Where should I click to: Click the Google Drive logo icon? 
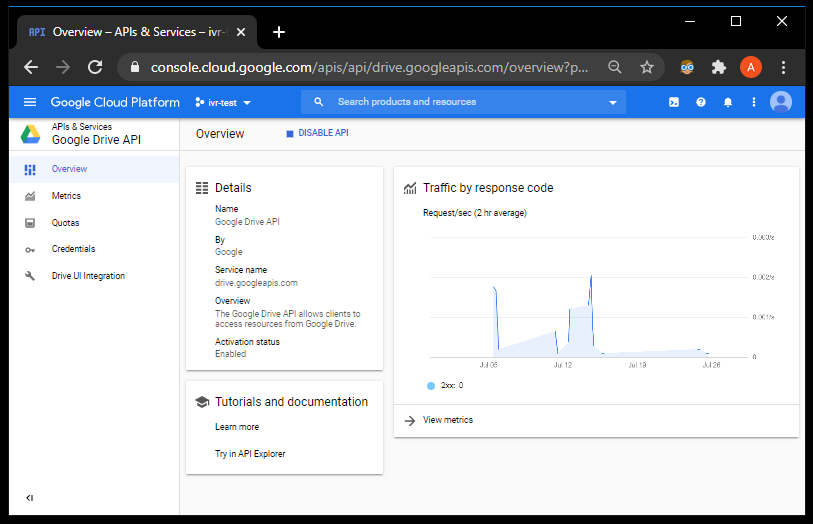[x=31, y=134]
